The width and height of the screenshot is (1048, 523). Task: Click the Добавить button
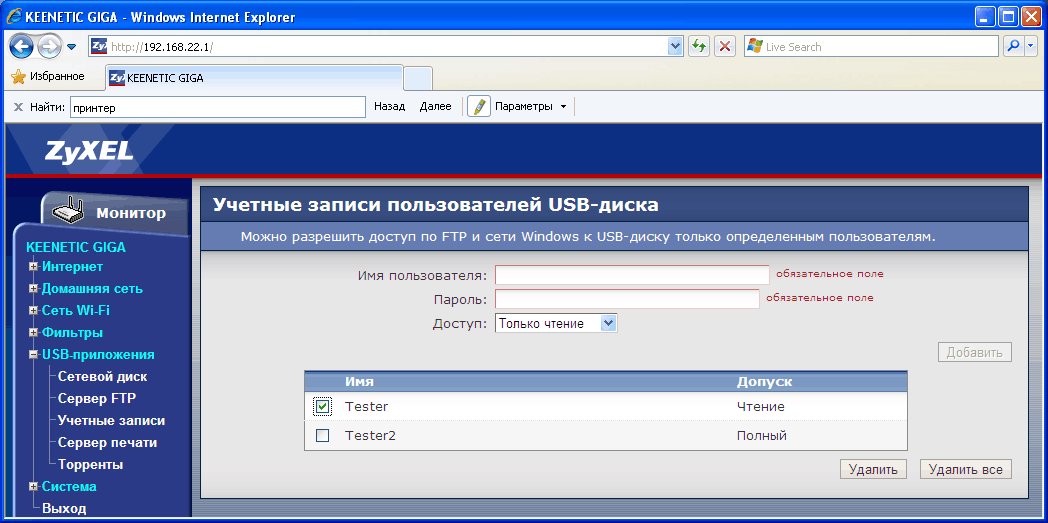[x=974, y=352]
